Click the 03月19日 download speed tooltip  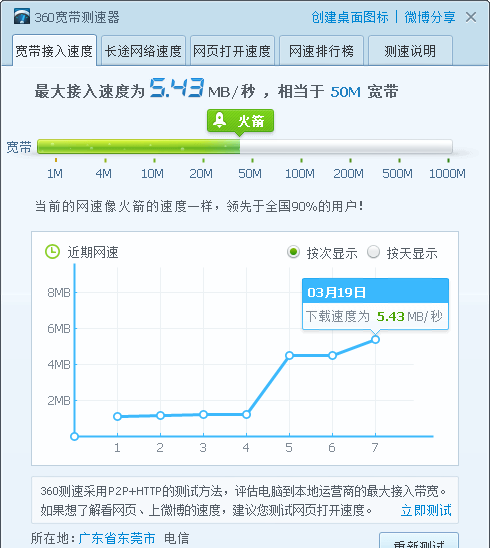tap(375, 304)
